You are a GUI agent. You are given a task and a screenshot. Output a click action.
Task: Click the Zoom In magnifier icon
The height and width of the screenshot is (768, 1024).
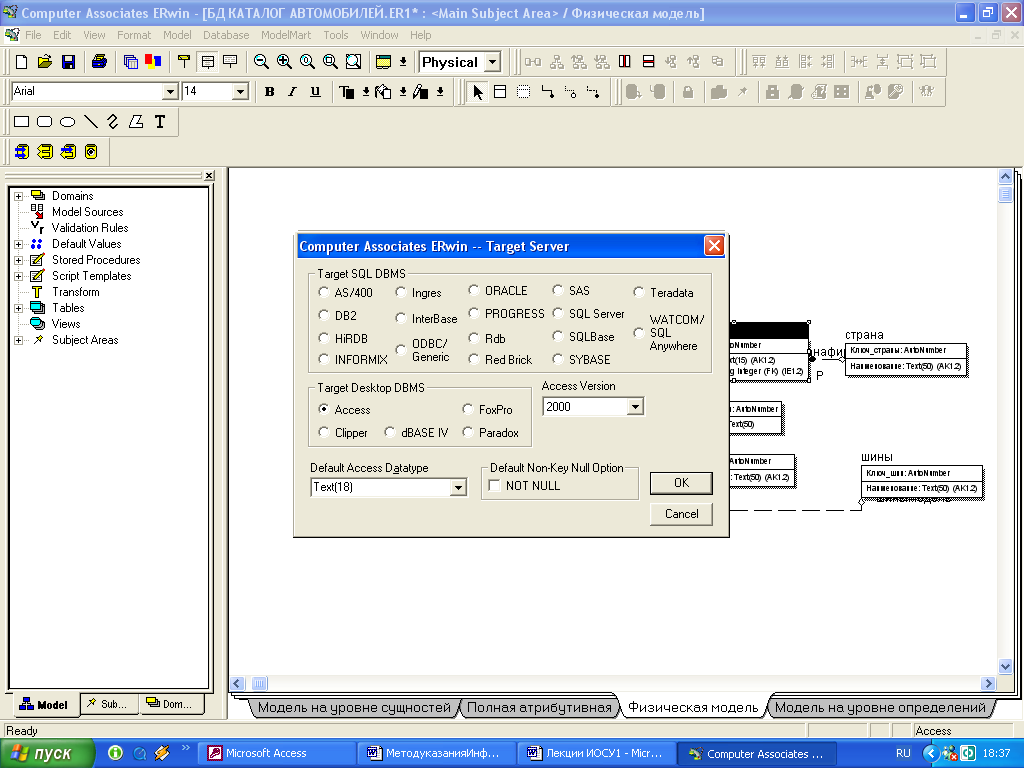point(284,62)
